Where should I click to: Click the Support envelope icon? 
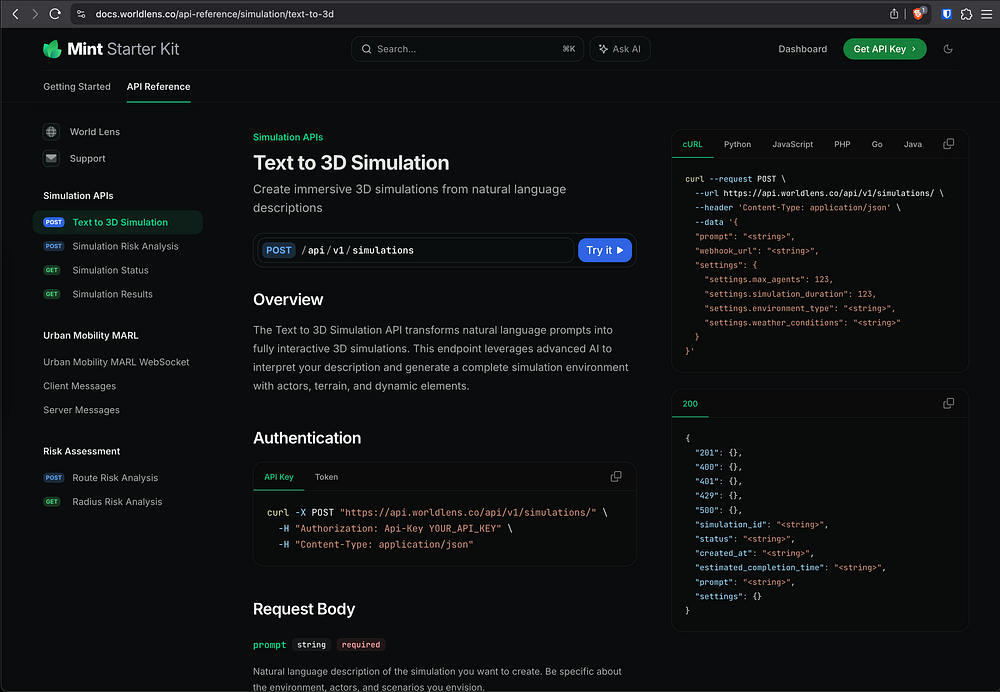click(x=52, y=158)
